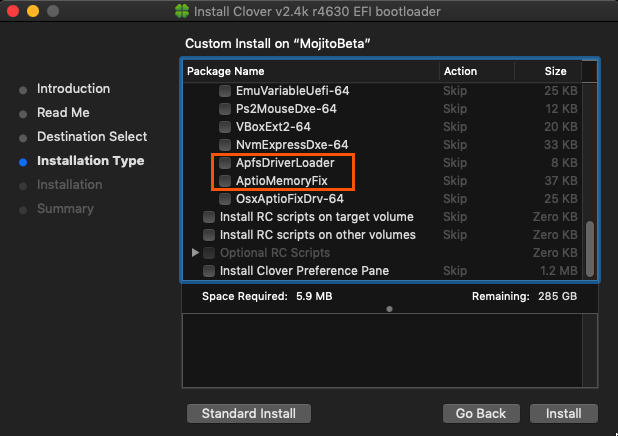Click the Clover leaf icon in title bar

tap(182, 11)
